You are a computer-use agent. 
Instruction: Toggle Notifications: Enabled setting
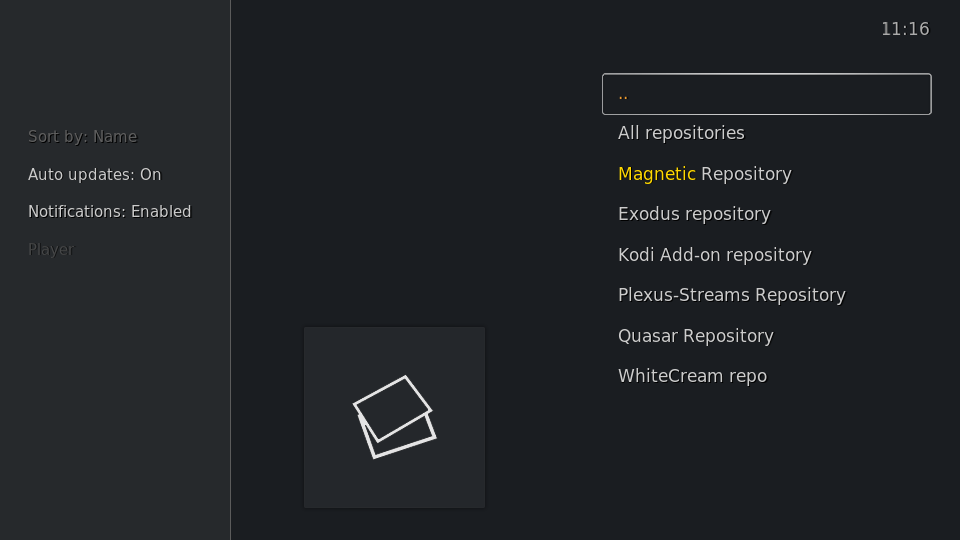tap(110, 212)
